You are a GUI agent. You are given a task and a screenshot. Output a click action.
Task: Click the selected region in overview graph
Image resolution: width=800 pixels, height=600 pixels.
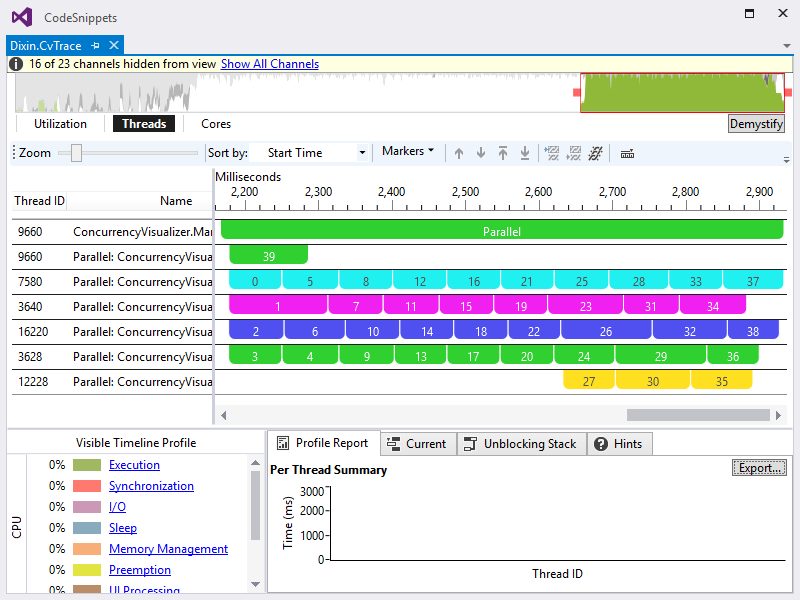pos(682,93)
